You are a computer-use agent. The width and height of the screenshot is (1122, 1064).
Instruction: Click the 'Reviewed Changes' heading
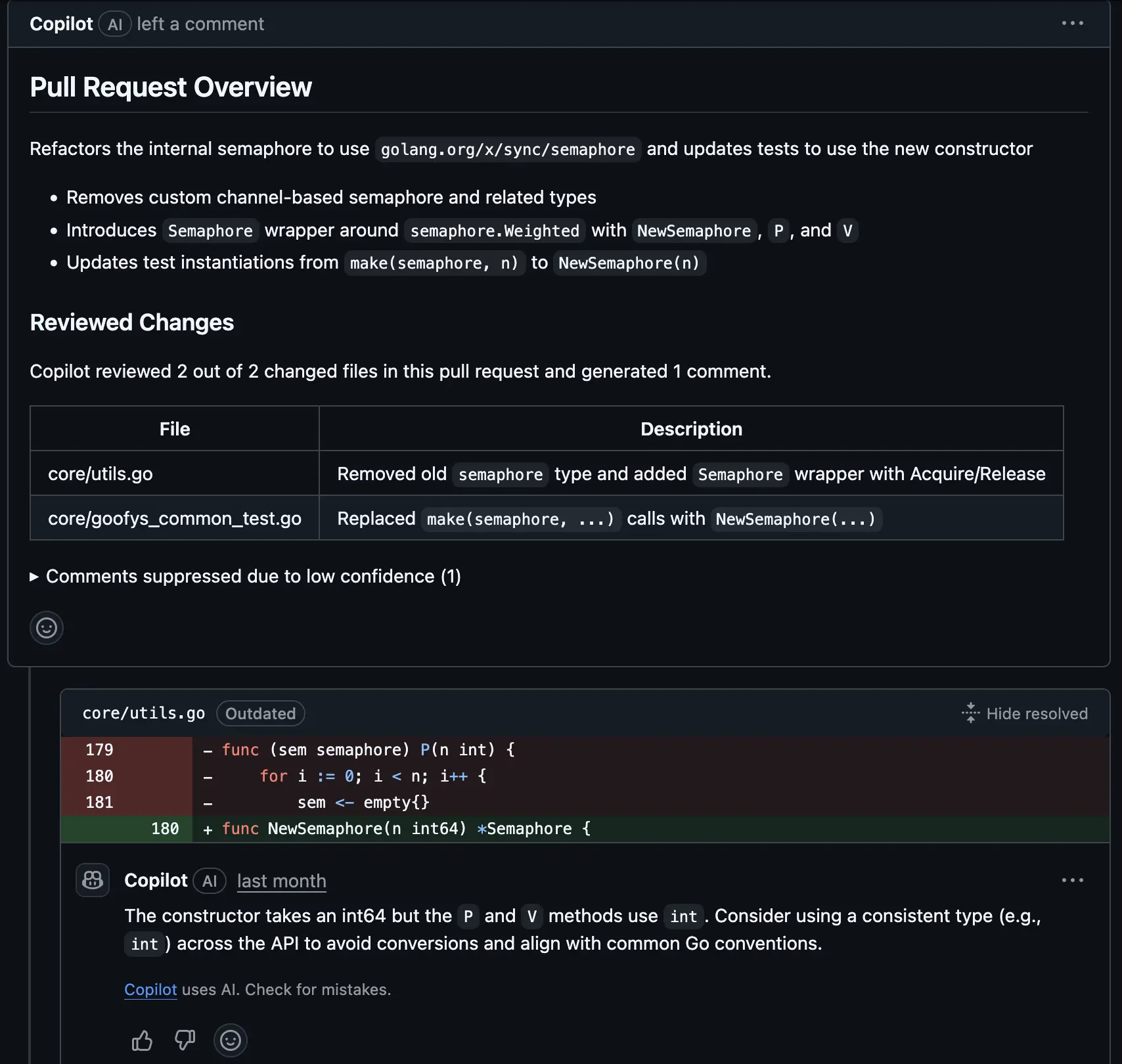click(x=132, y=322)
